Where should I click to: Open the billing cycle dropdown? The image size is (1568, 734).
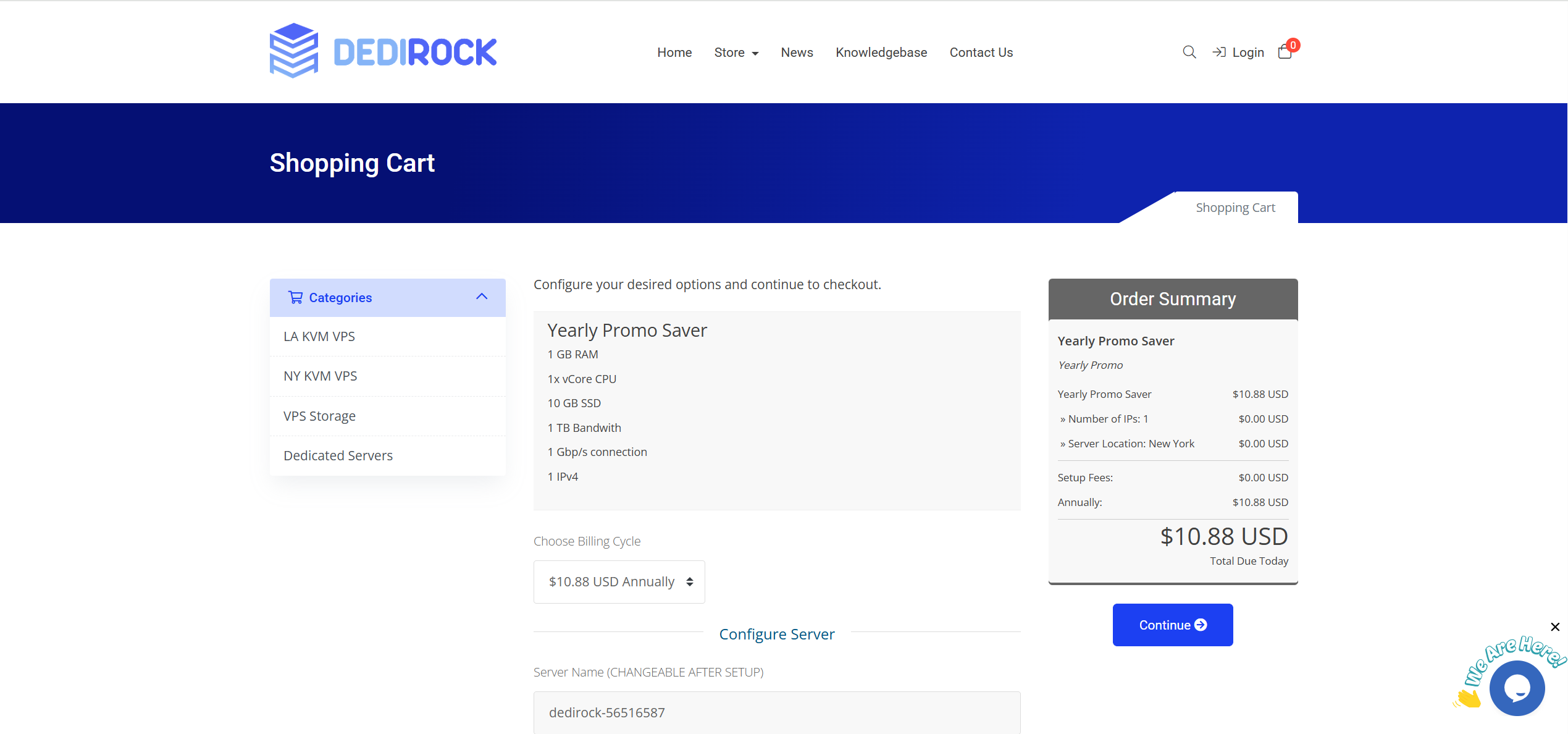click(619, 582)
